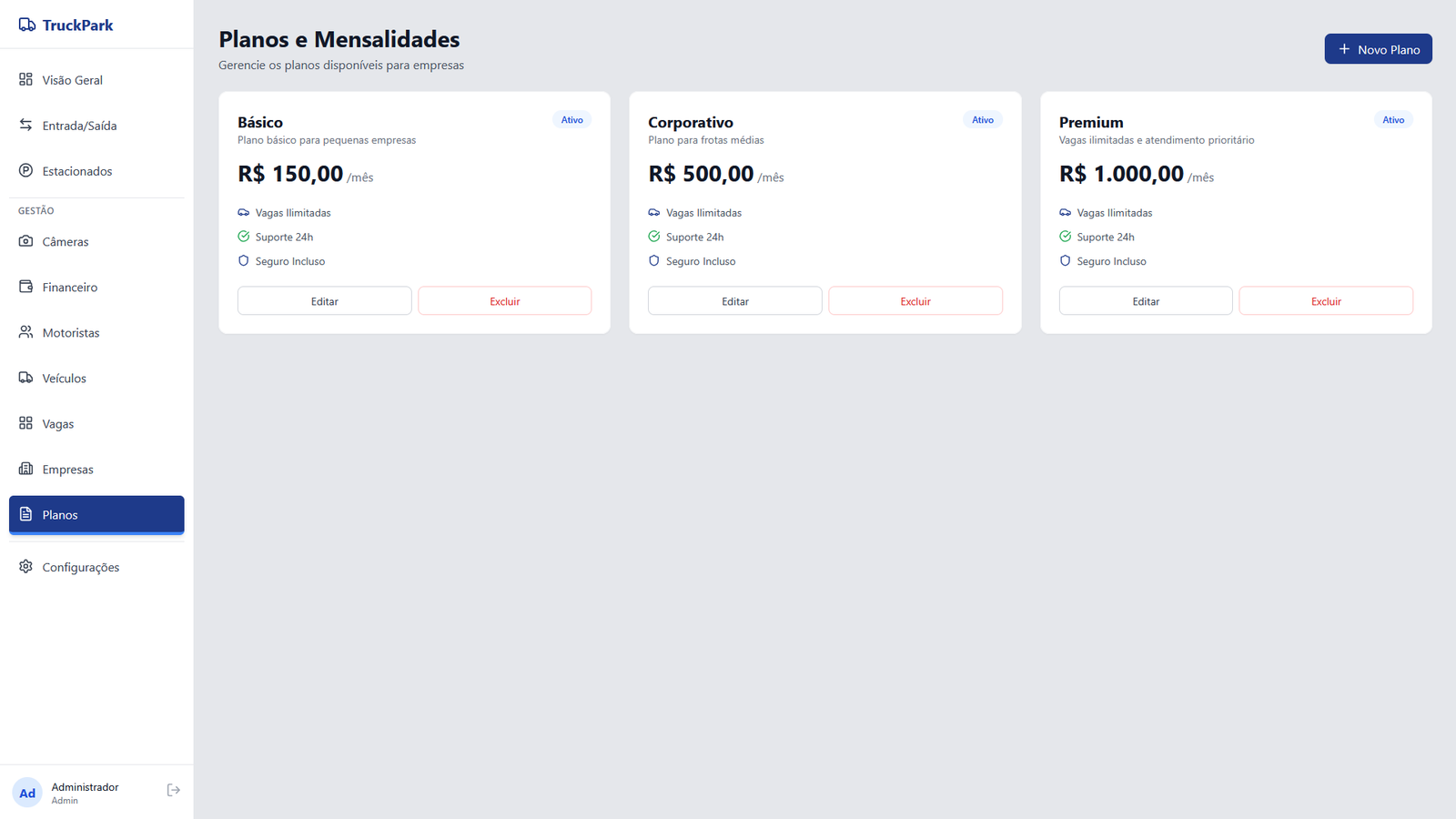
Task: Open Estacionados via its sidebar icon
Action: pyautogui.click(x=25, y=170)
